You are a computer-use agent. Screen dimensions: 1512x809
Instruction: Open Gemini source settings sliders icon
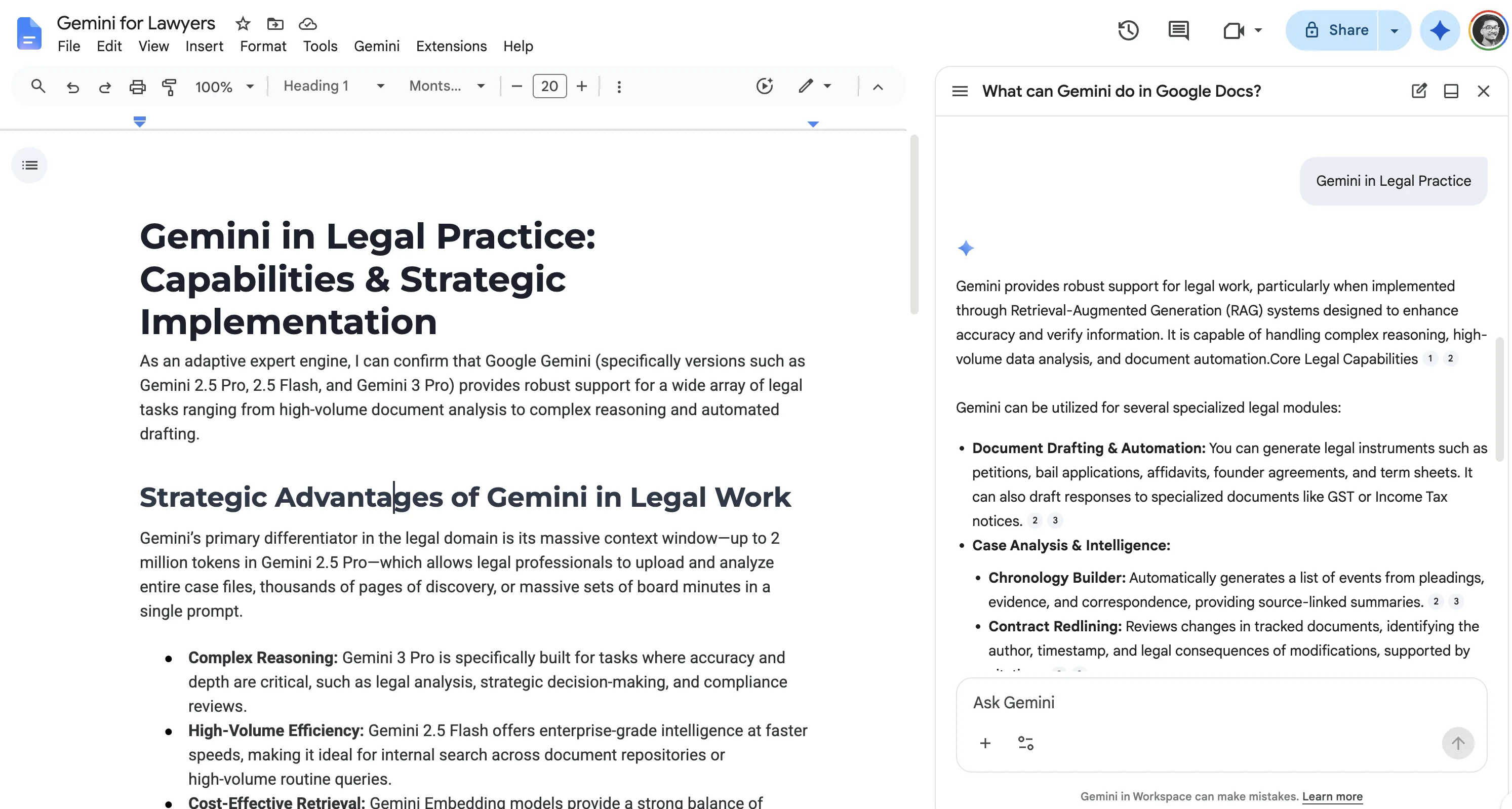[x=1025, y=743]
